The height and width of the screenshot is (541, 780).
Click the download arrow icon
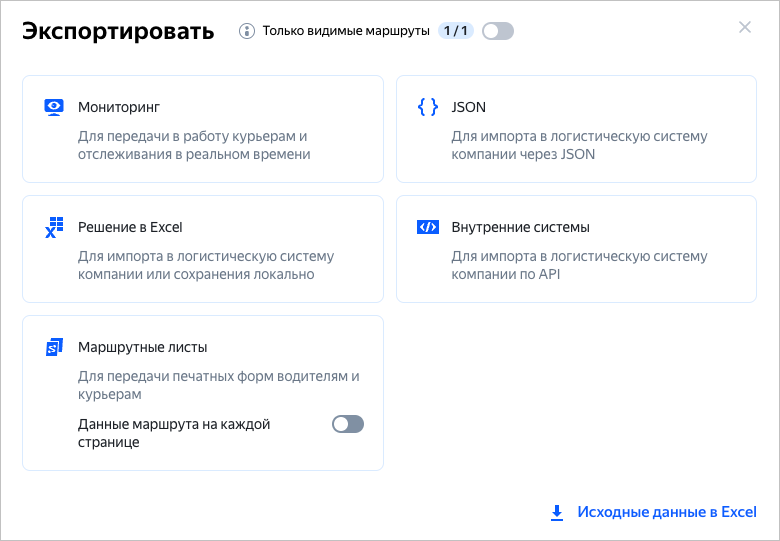557,512
